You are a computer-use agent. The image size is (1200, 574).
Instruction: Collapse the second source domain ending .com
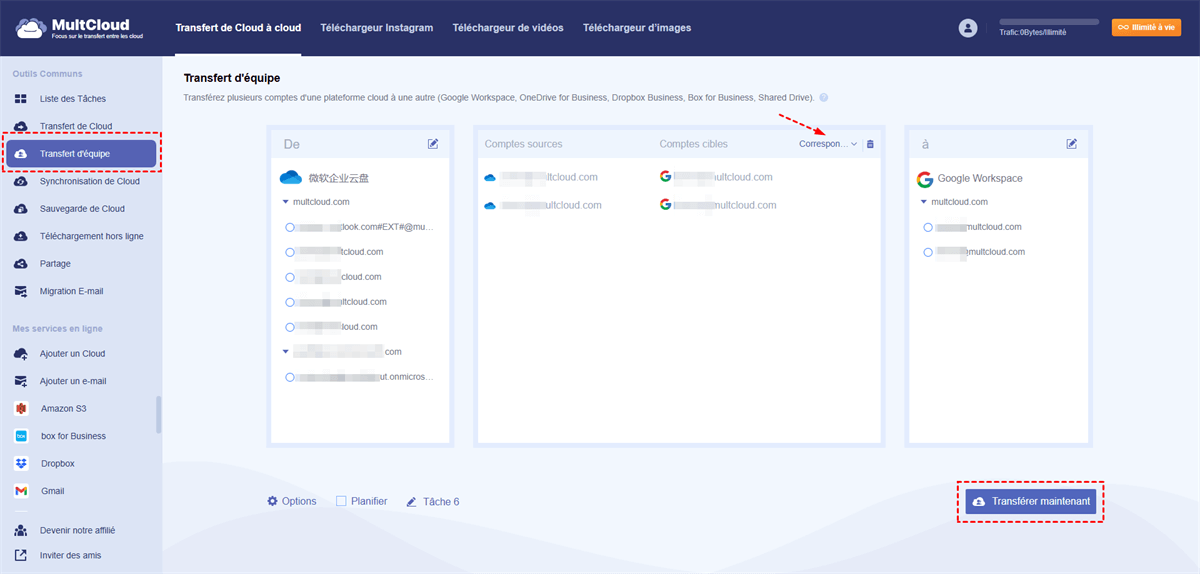[286, 352]
